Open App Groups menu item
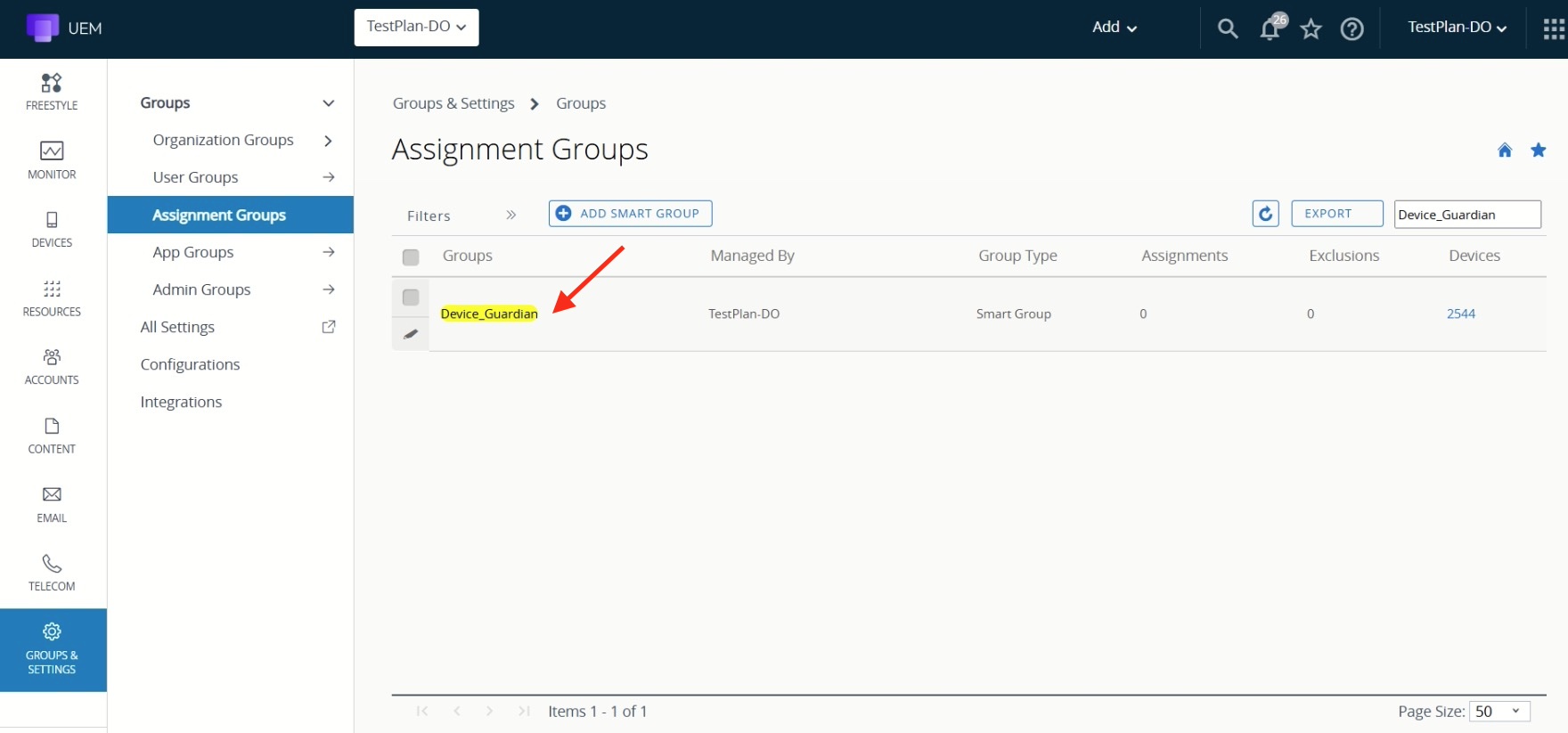The image size is (1568, 733). click(193, 252)
